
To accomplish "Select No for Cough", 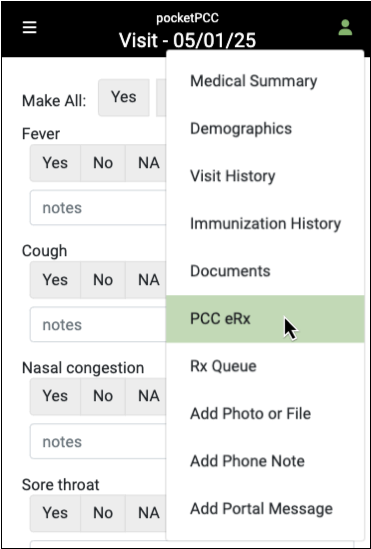I will tap(103, 280).
